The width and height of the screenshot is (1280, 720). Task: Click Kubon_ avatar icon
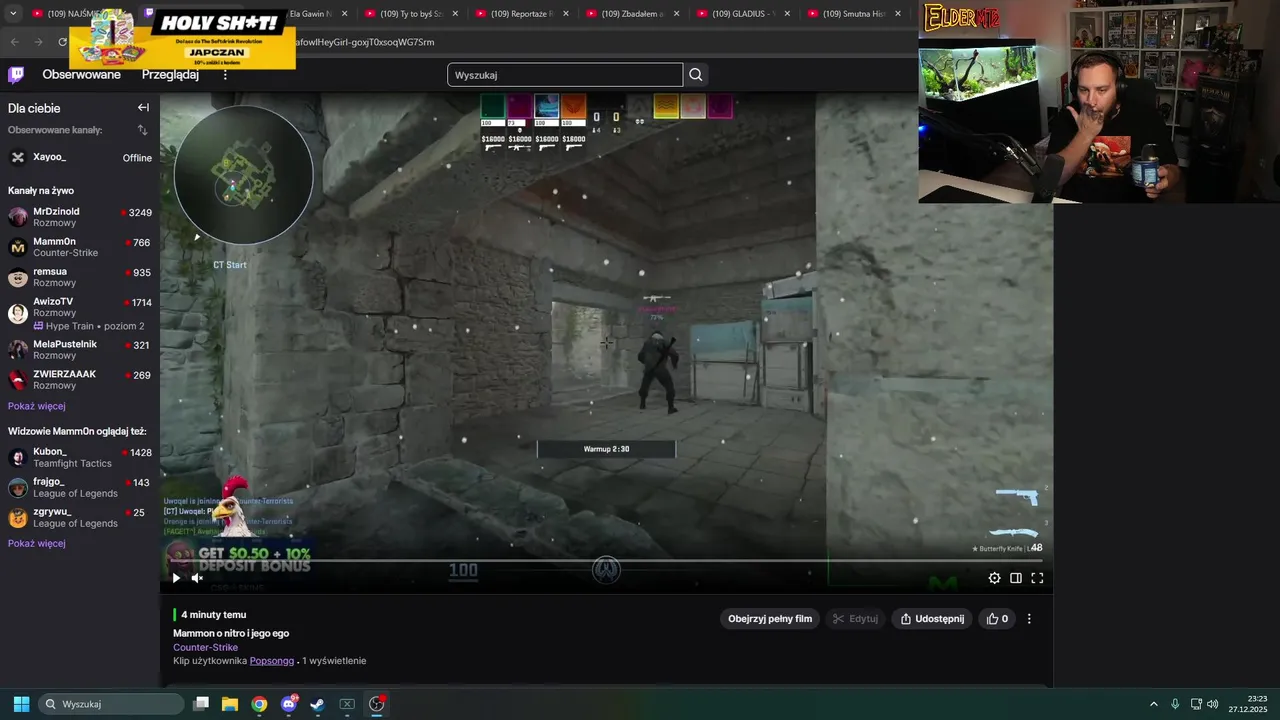18,457
